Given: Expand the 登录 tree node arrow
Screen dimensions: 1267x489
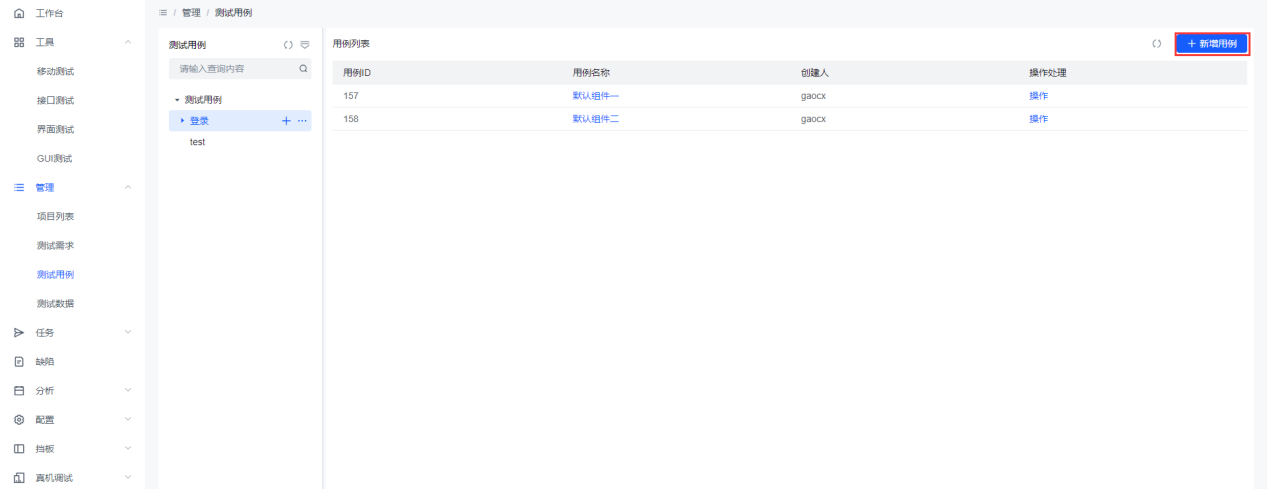Looking at the screenshot, I should click(182, 121).
